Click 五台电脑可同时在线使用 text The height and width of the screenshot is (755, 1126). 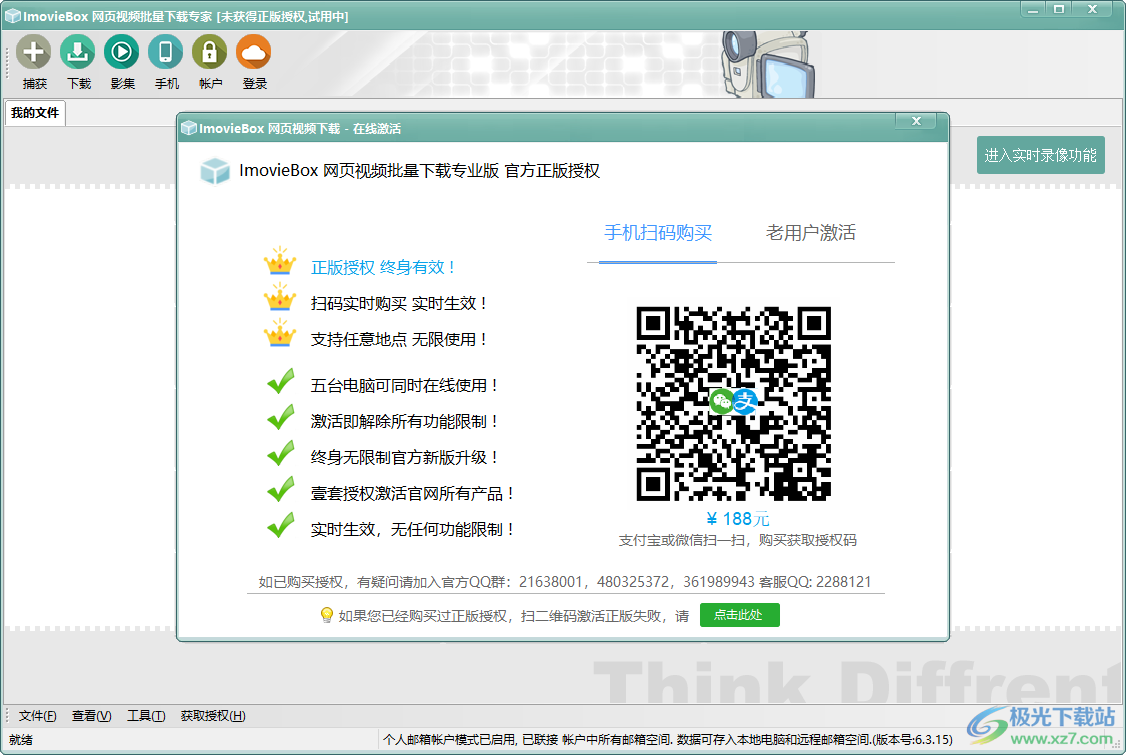404,386
